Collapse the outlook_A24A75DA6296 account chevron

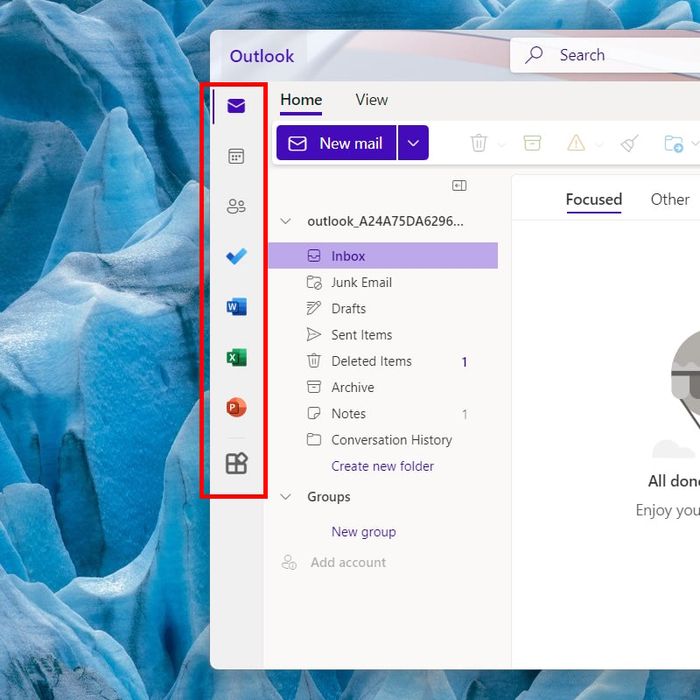[286, 221]
